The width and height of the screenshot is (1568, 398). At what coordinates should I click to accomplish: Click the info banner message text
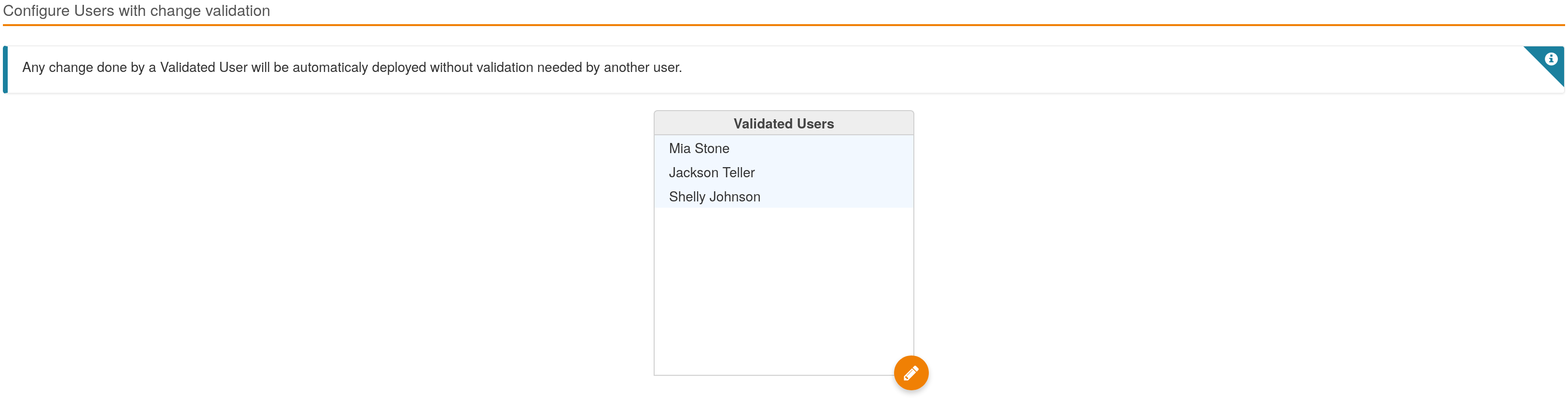352,68
